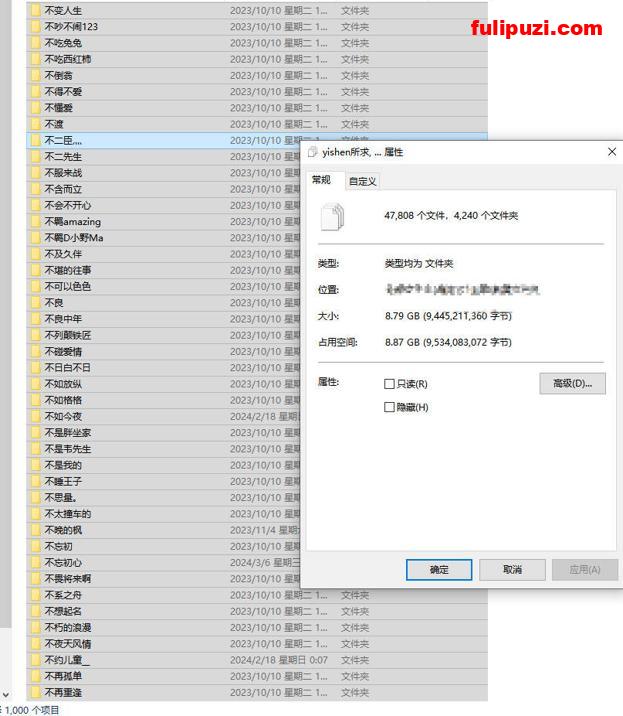
Task: Click the folder icon for 不变人生
Action: click(35, 11)
